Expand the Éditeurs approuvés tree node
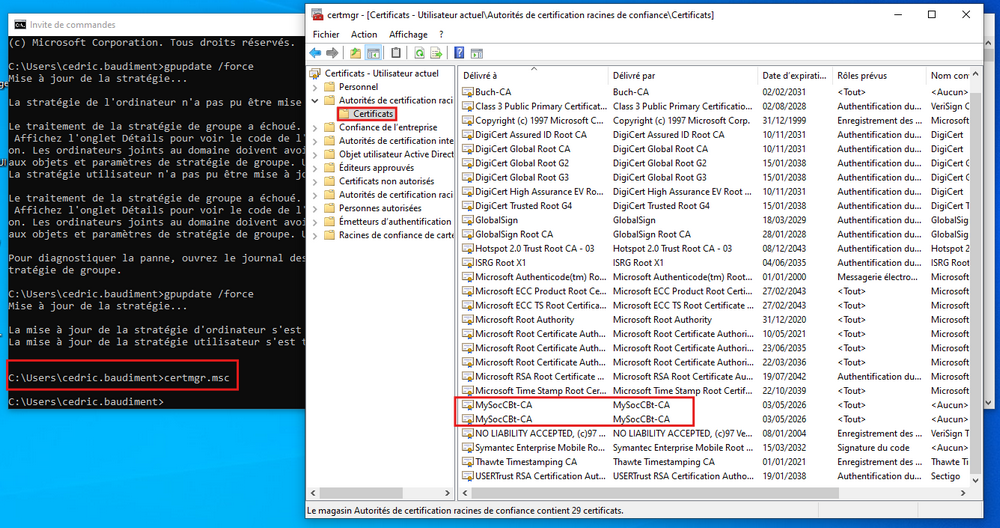This screenshot has height=528, width=1000. tap(316, 168)
